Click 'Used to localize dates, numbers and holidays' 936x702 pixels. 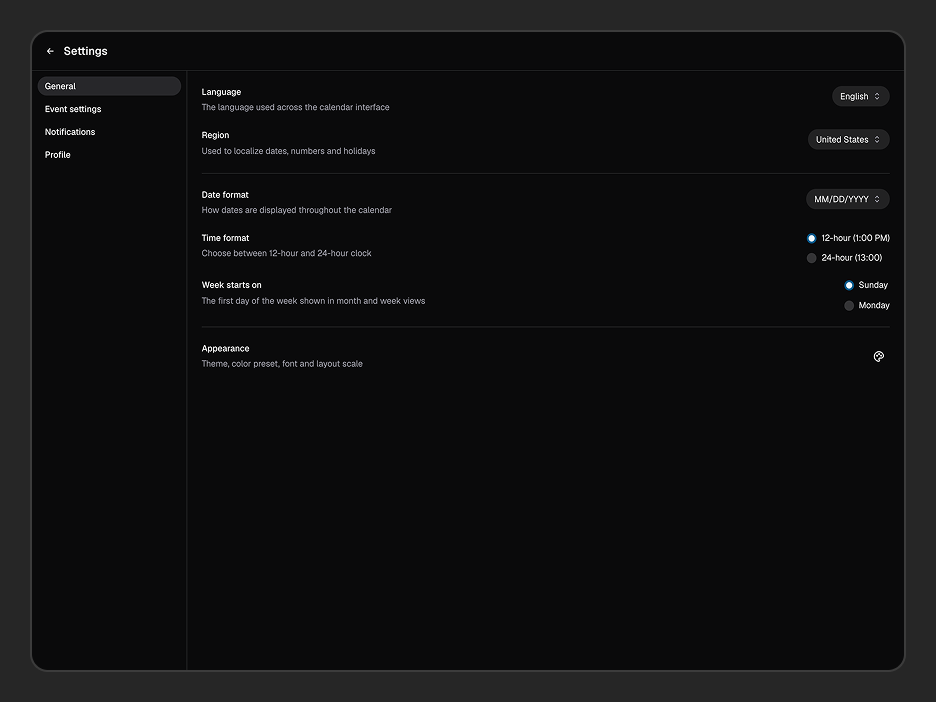(288, 151)
